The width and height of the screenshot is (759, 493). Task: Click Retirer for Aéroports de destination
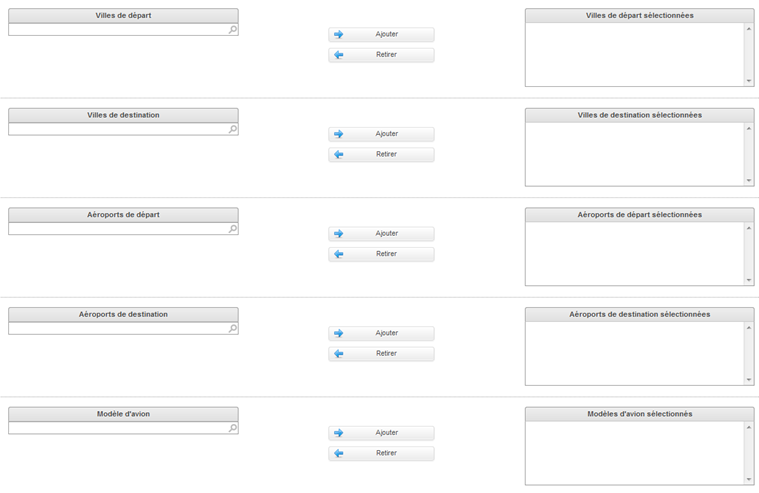381,353
